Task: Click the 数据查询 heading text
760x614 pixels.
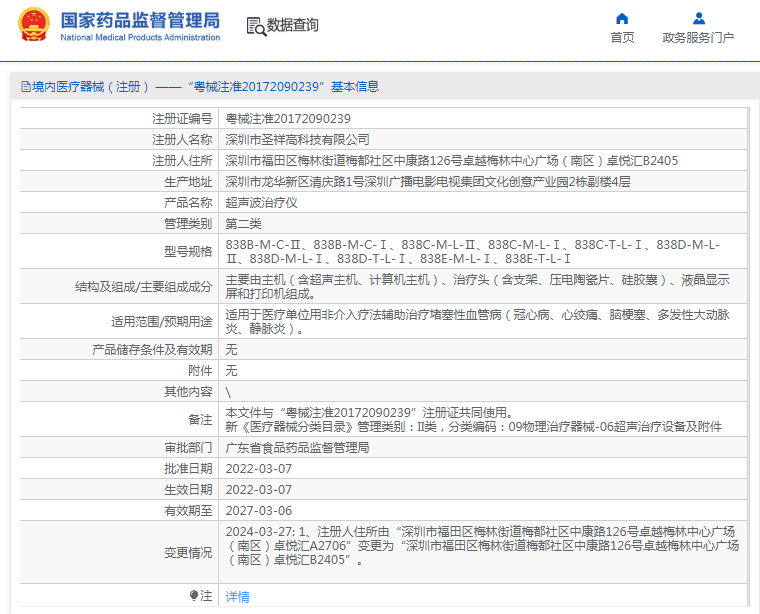Action: coord(292,25)
